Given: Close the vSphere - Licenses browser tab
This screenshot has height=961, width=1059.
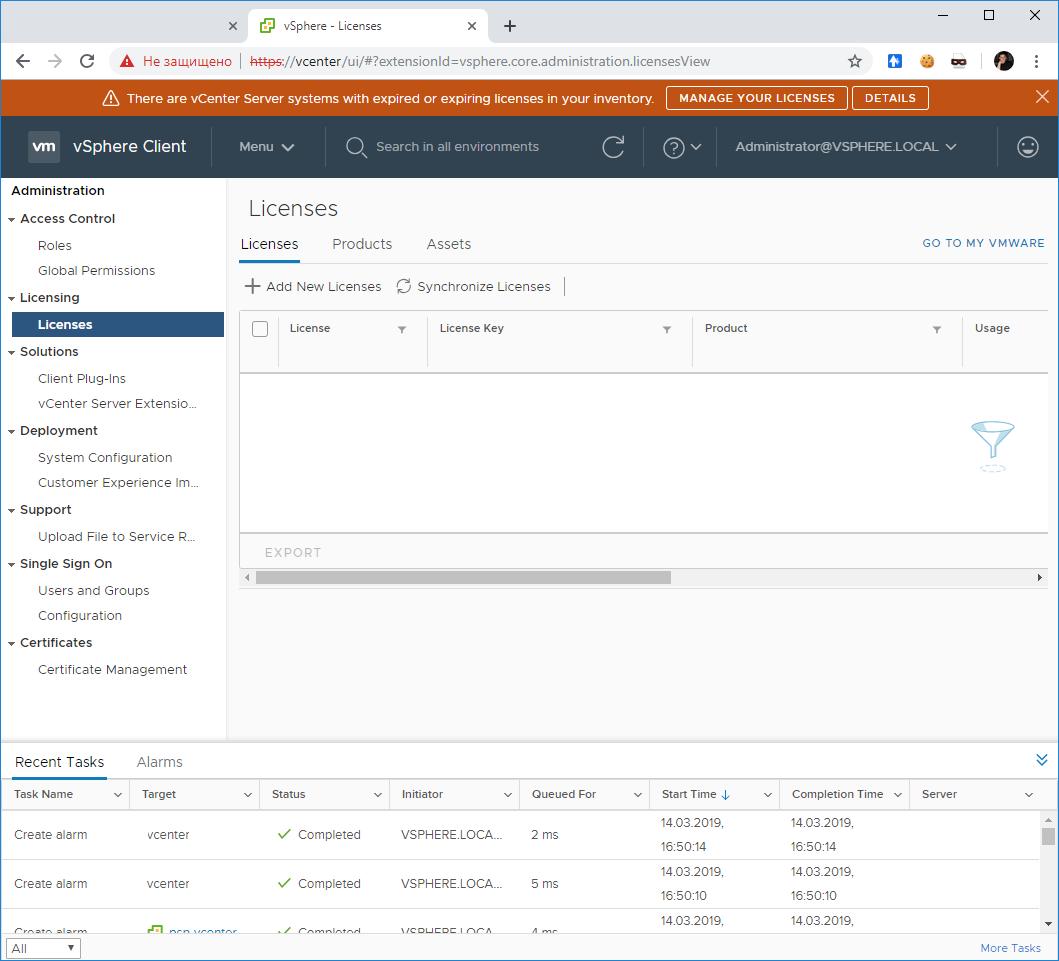Looking at the screenshot, I should (472, 26).
